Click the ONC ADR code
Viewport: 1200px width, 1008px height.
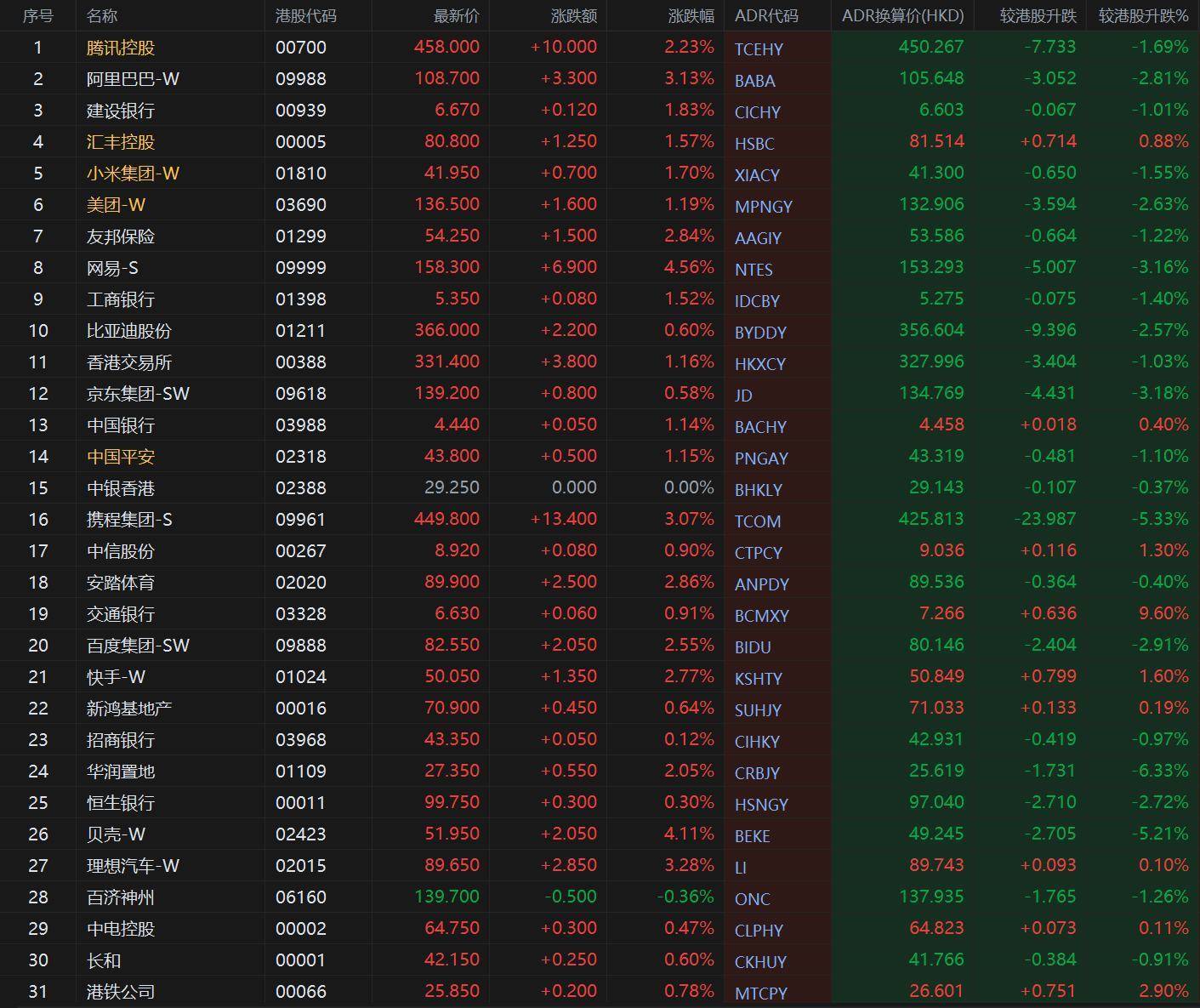[752, 899]
